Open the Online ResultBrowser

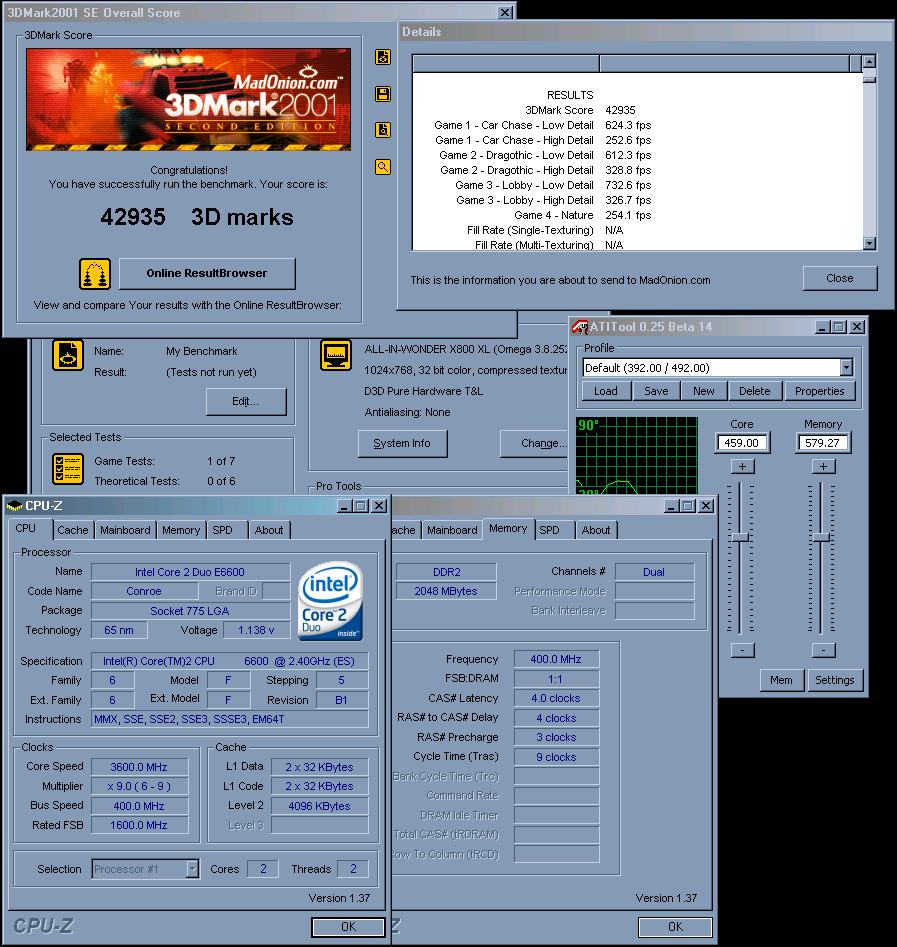click(x=207, y=274)
